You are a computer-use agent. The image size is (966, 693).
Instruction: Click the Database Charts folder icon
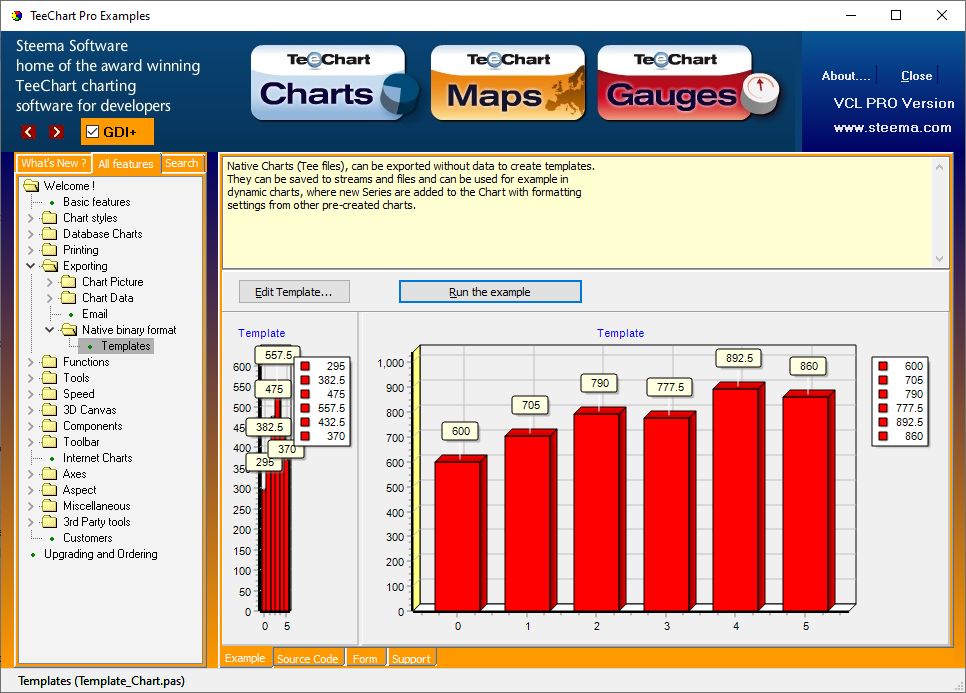[x=49, y=233]
